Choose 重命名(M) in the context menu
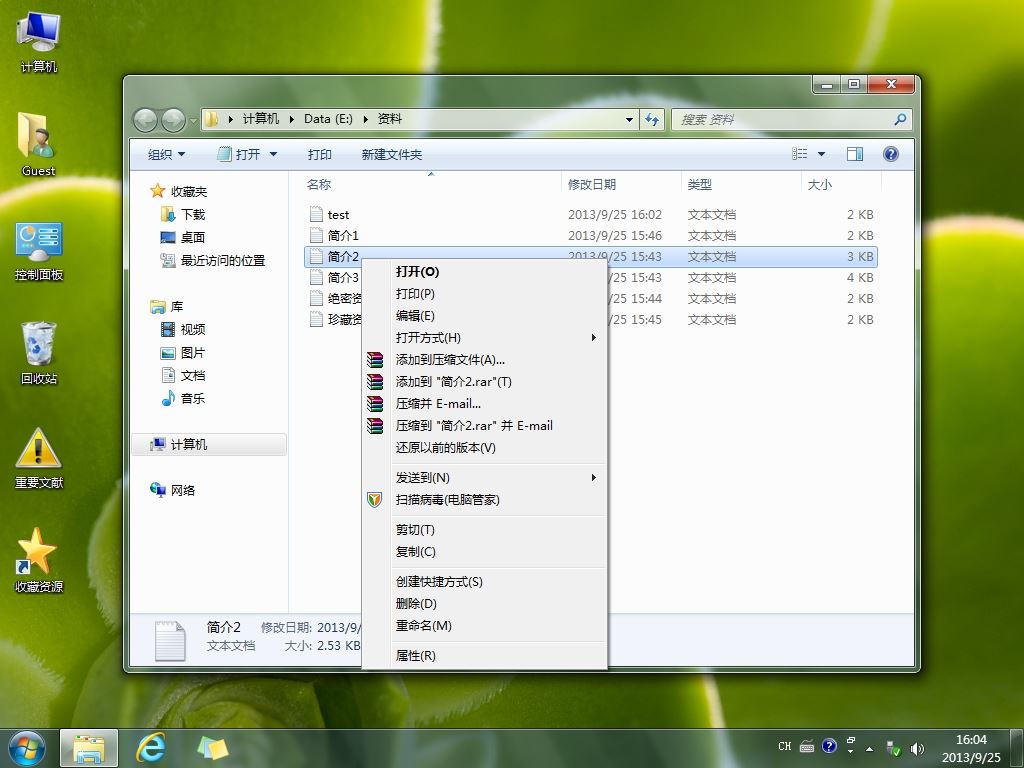The height and width of the screenshot is (768, 1024). click(x=484, y=626)
